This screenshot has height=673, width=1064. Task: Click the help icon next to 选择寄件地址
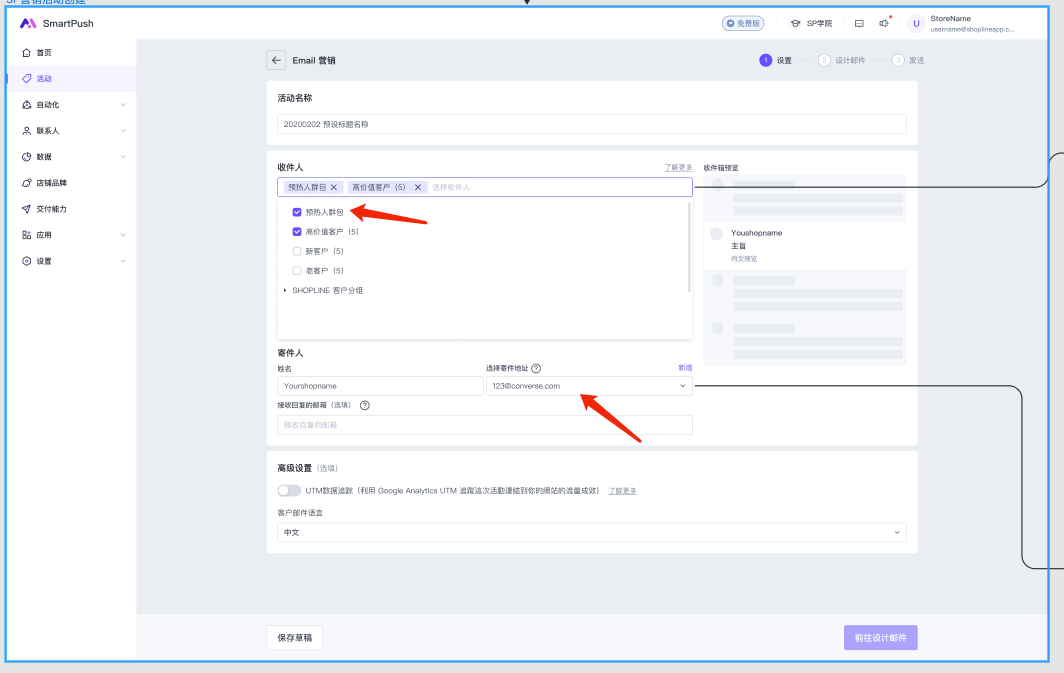tap(536, 368)
